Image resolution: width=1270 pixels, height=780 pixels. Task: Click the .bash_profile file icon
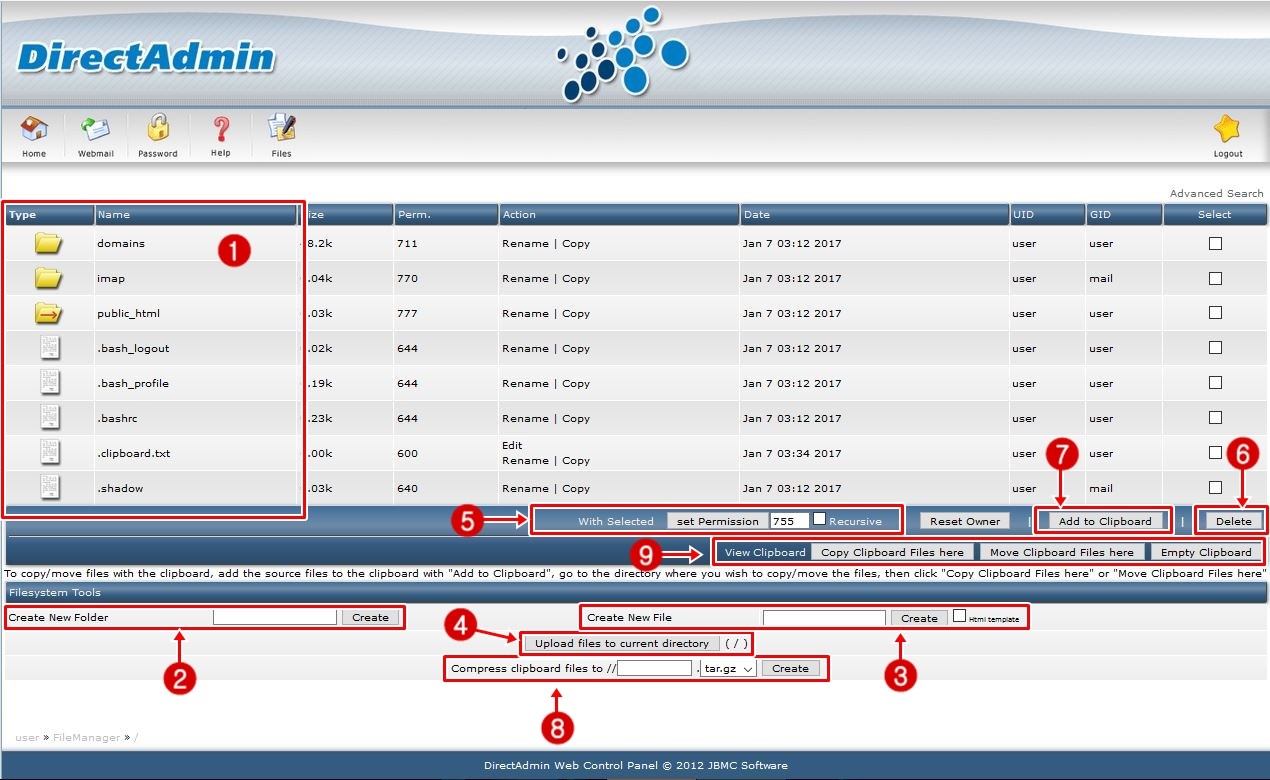click(49, 383)
